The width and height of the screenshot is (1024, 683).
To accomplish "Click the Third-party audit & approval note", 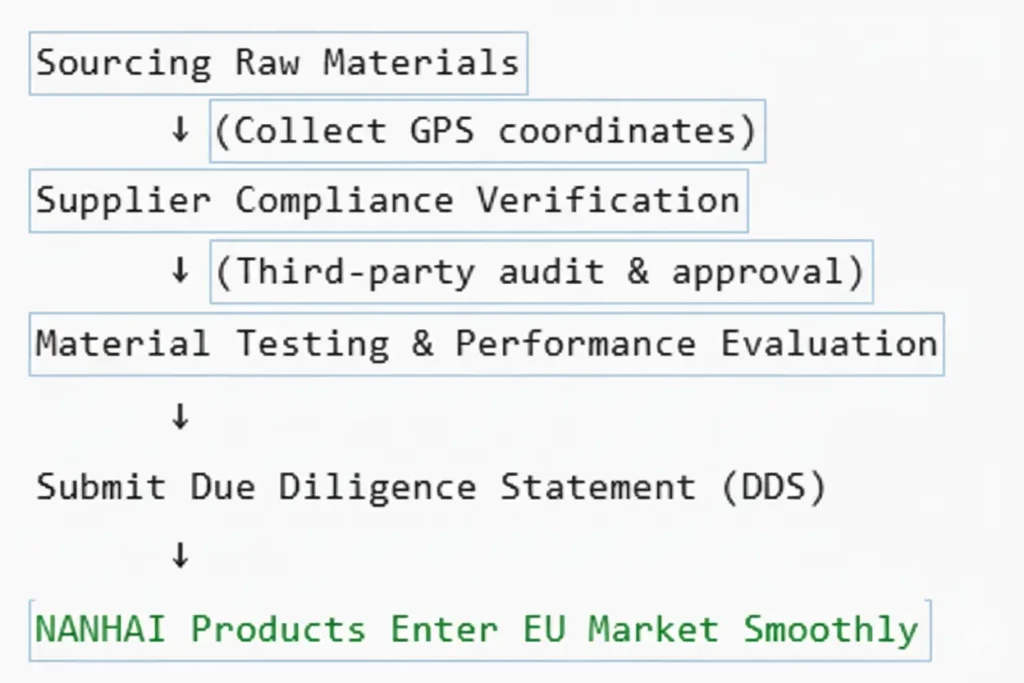I will point(541,272).
